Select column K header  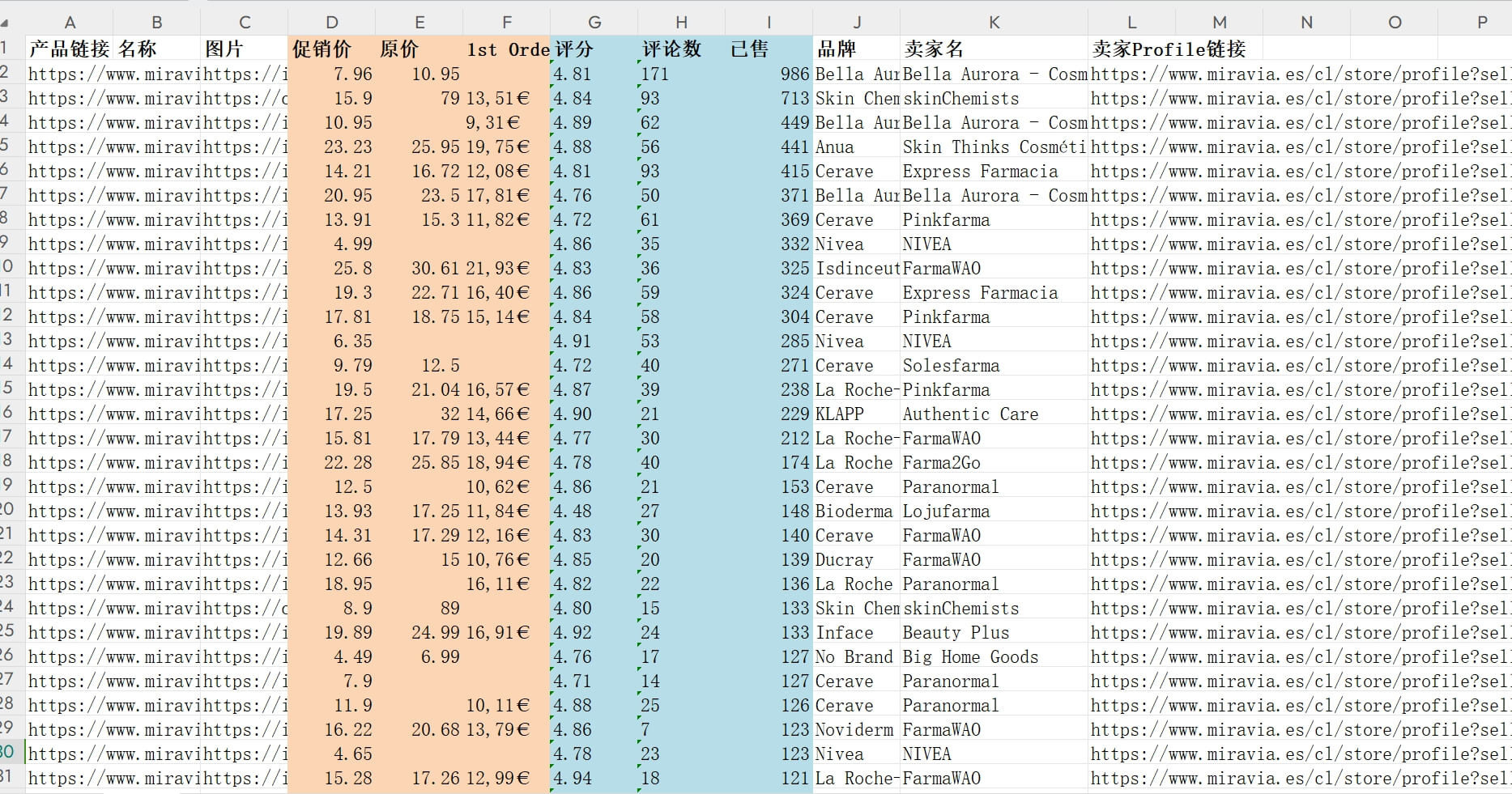tap(994, 23)
